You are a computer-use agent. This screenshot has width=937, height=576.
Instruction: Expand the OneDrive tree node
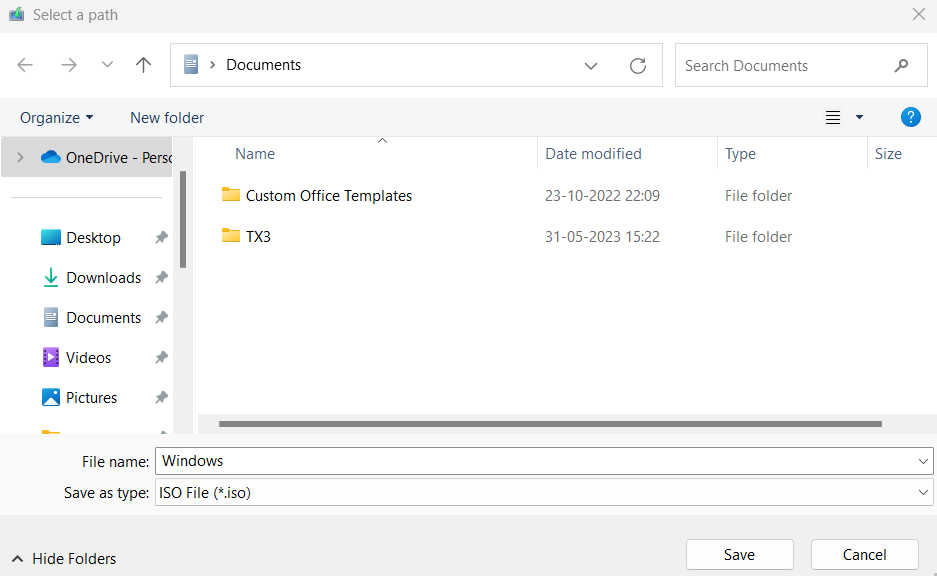(x=20, y=157)
